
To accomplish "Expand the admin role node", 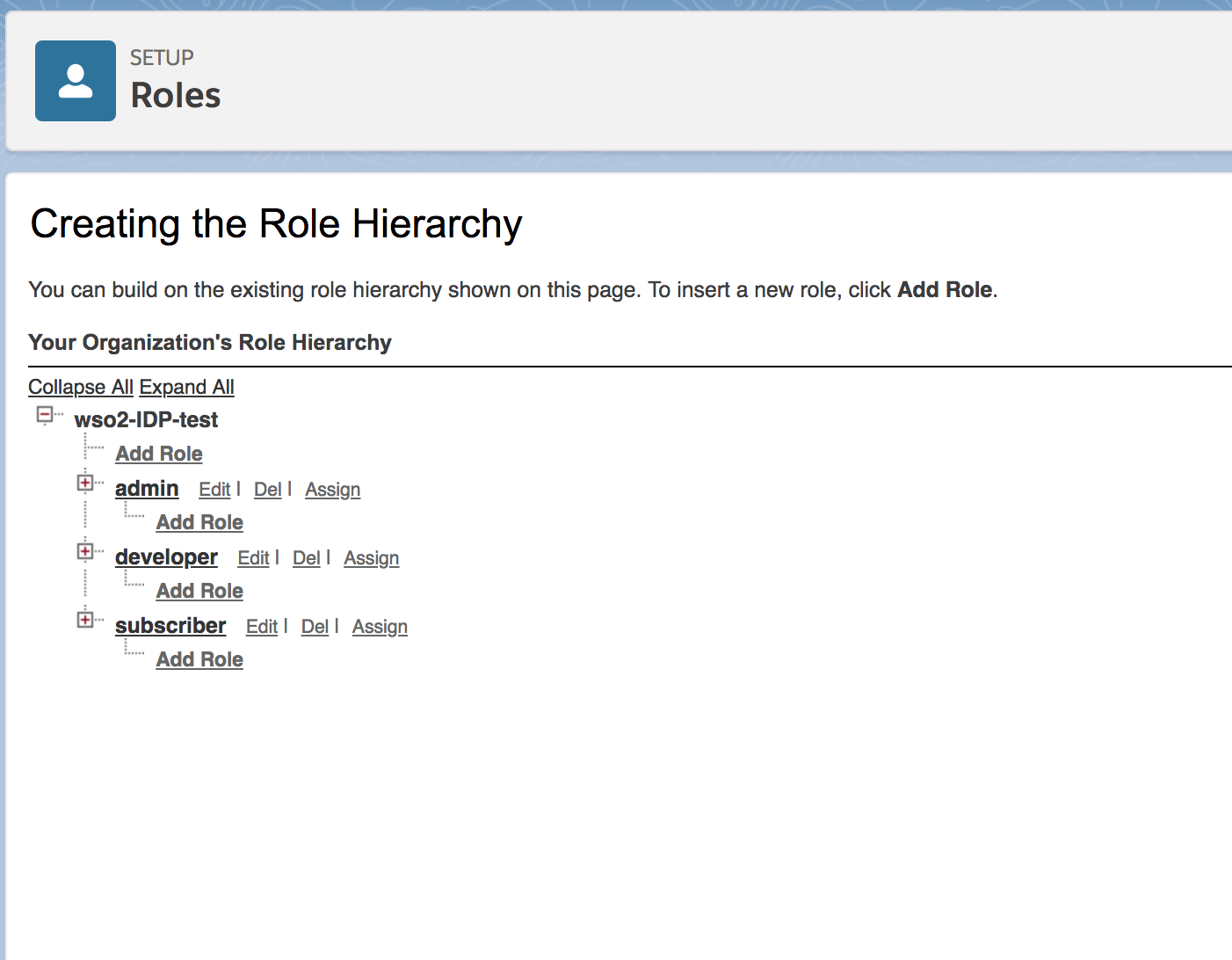I will [85, 483].
